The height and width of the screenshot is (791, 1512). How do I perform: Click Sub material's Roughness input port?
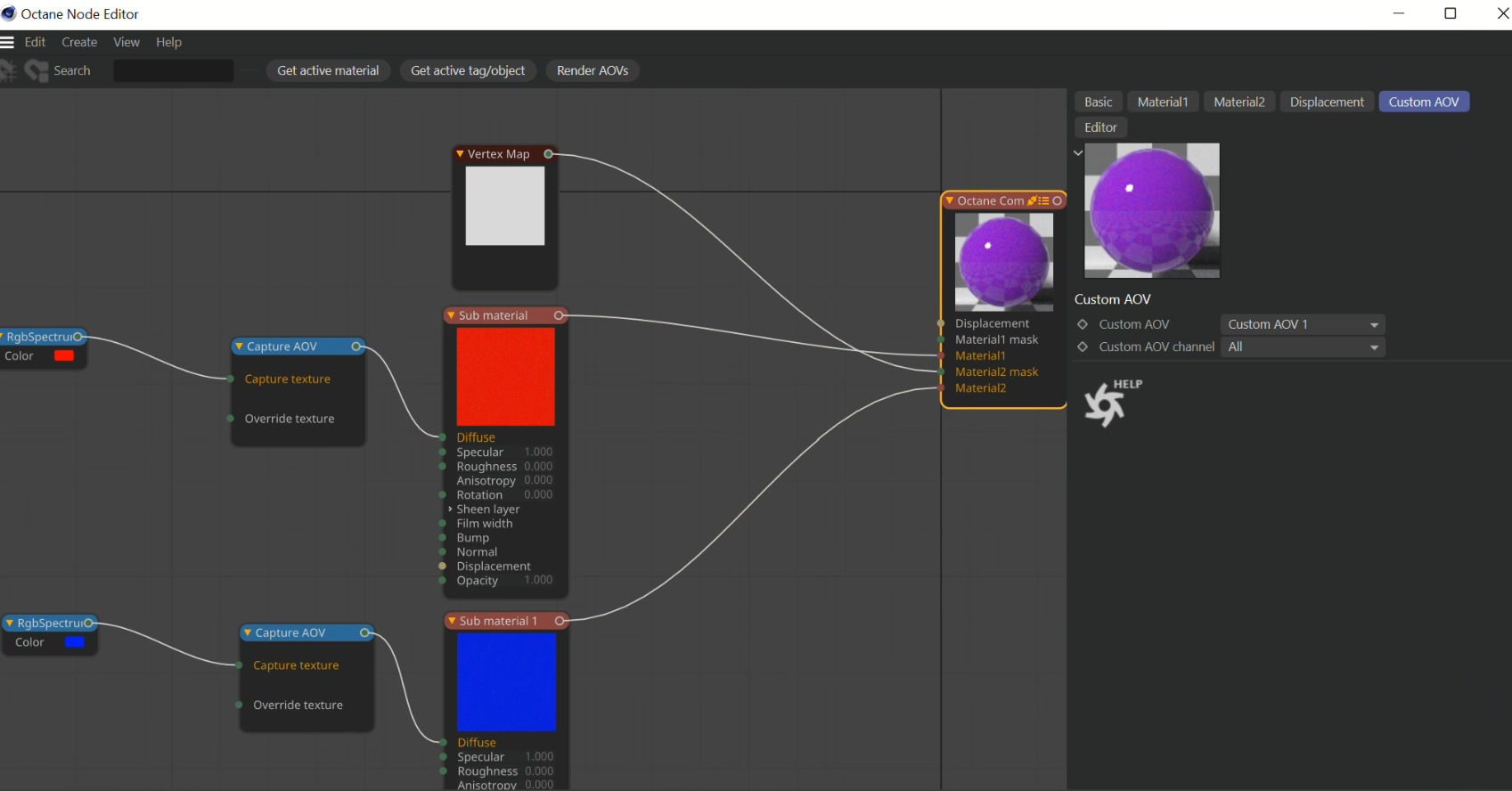[x=443, y=467]
